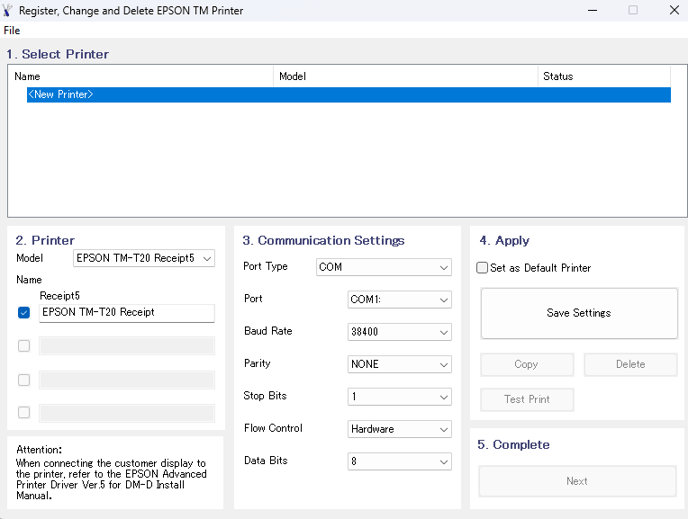This screenshot has width=688, height=519.
Task: Open the Port Type dropdown
Action: click(383, 267)
